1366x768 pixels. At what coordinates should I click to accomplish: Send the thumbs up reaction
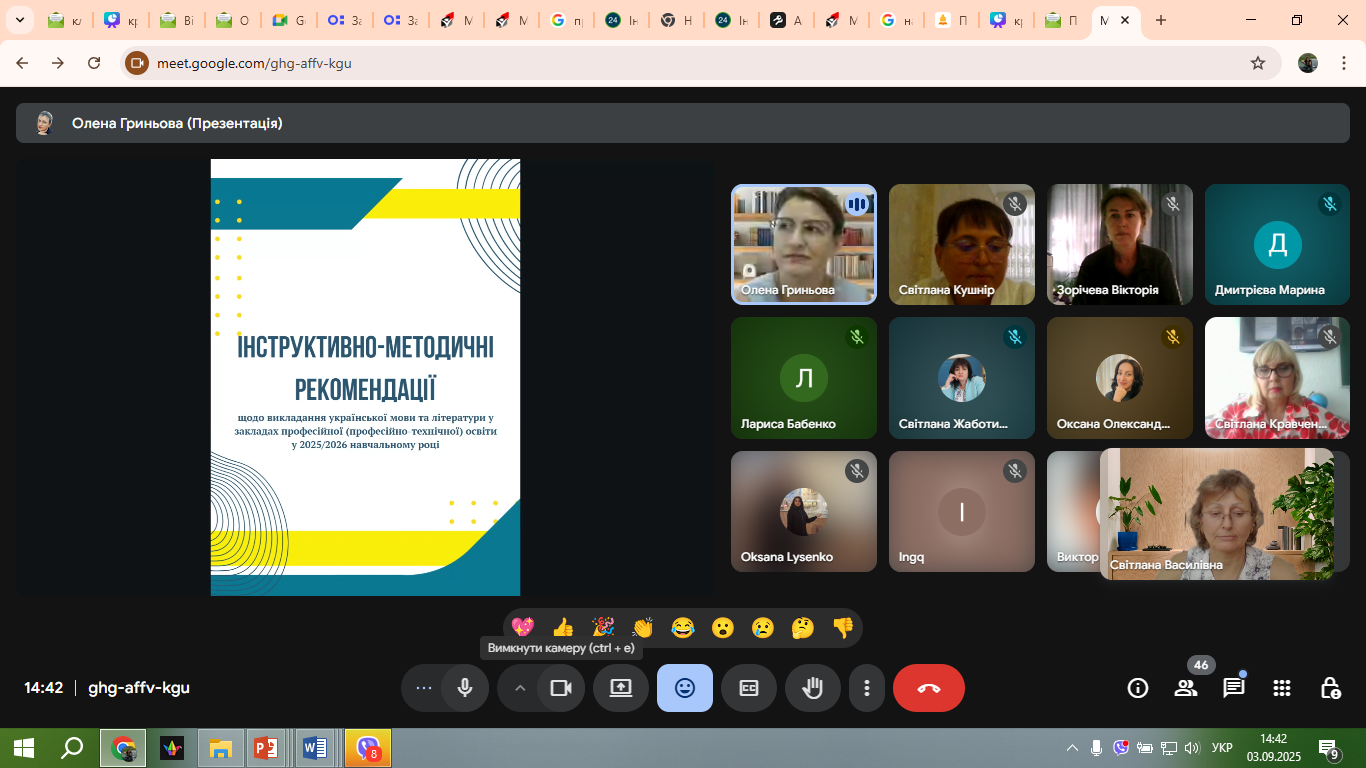(563, 628)
